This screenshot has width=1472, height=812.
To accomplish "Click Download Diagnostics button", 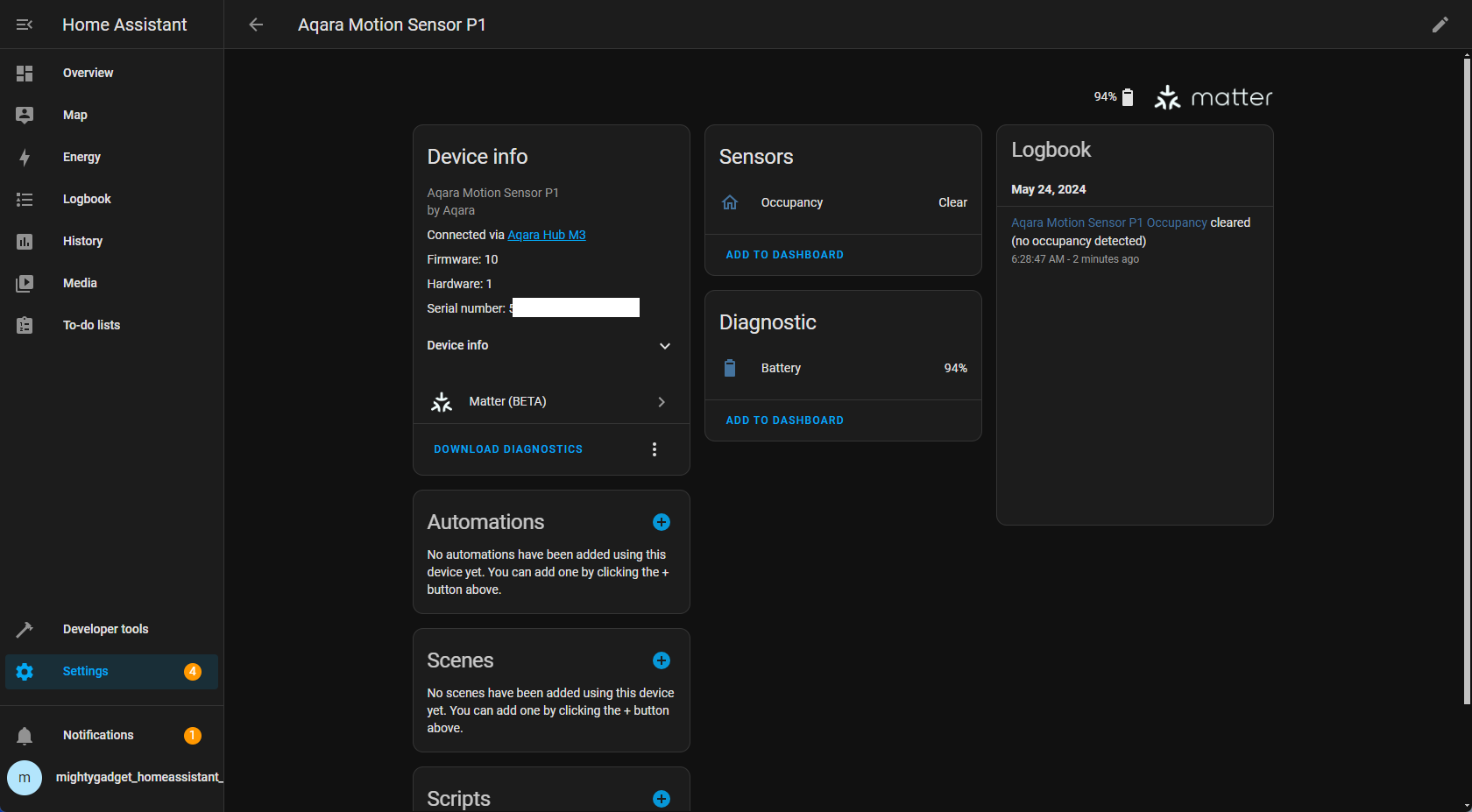I will tap(508, 449).
